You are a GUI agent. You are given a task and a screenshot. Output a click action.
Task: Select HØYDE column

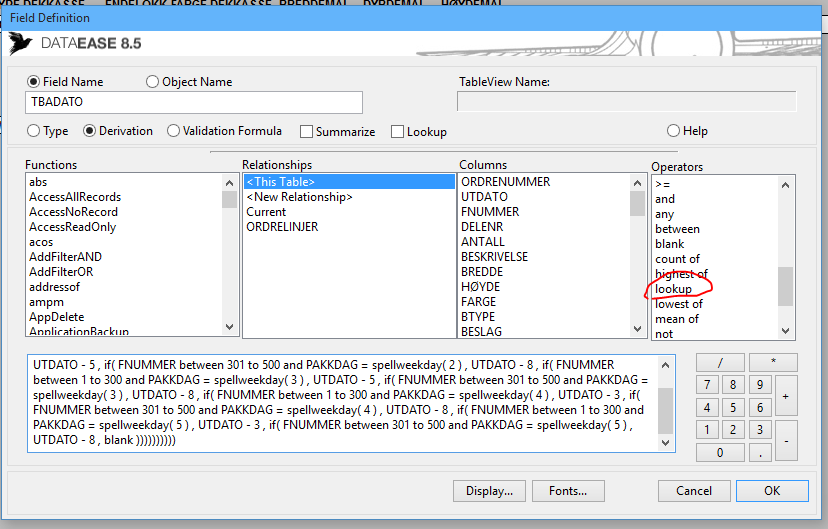point(481,287)
